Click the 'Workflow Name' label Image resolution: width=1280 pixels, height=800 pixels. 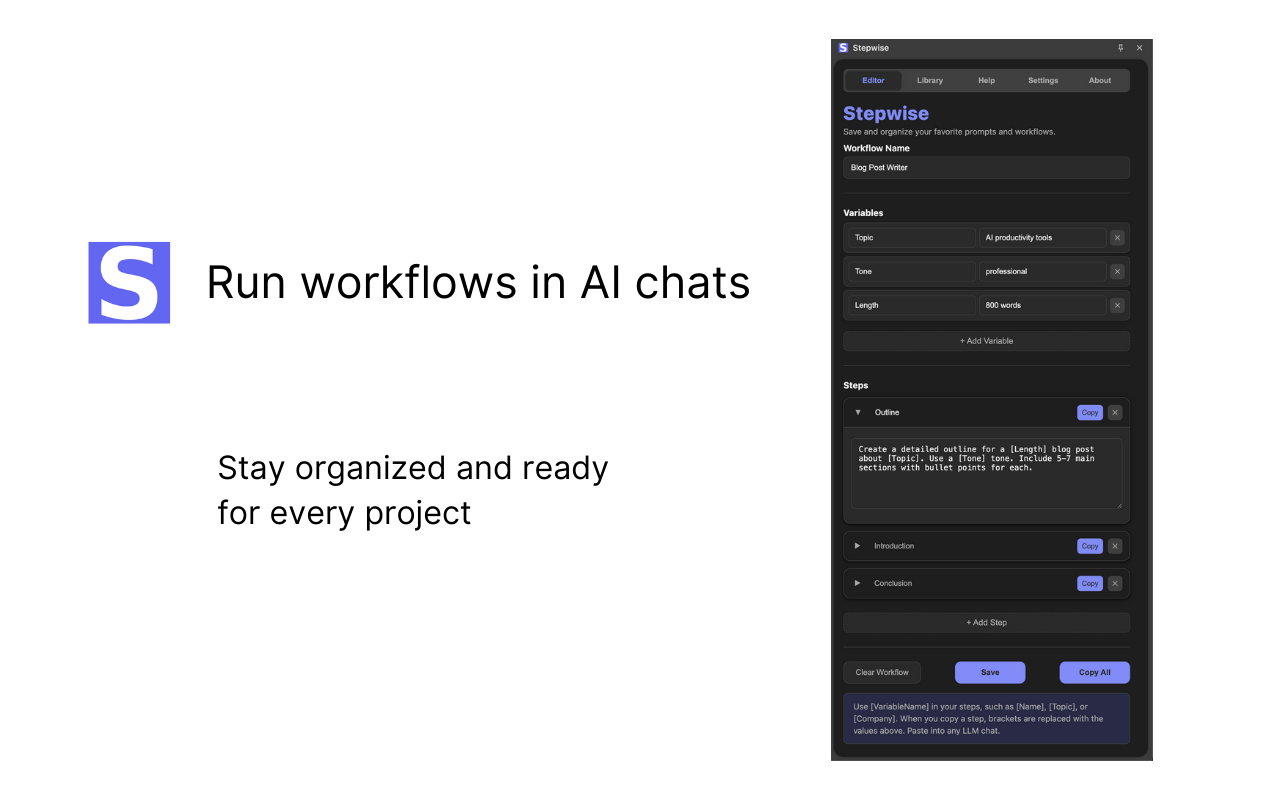pyautogui.click(x=876, y=148)
